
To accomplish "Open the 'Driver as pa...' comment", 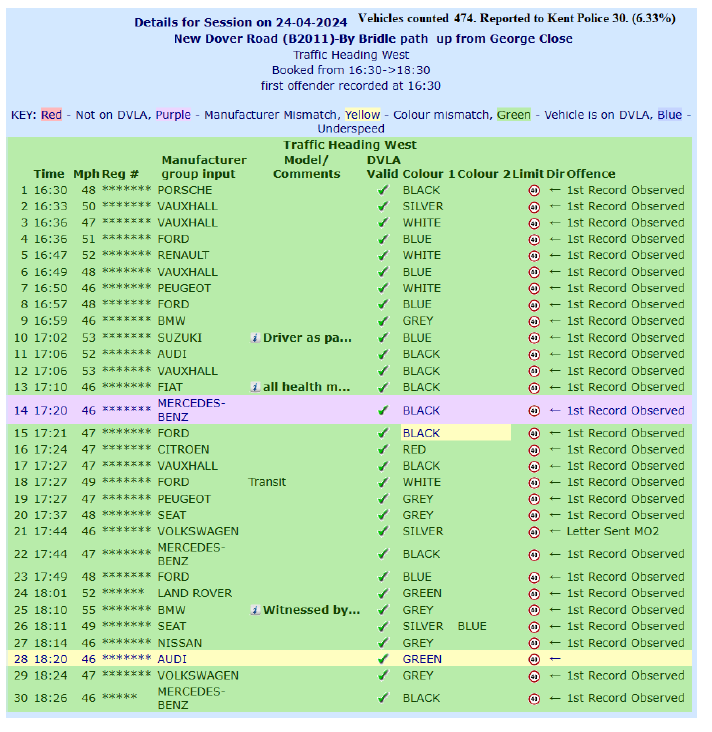I will [x=307, y=338].
